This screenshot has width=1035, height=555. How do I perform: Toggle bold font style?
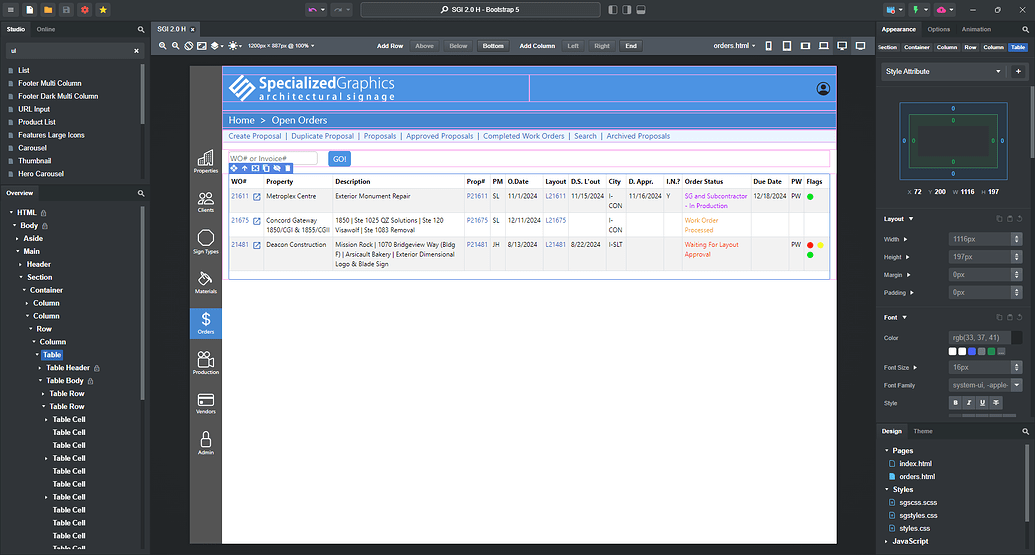coord(955,403)
